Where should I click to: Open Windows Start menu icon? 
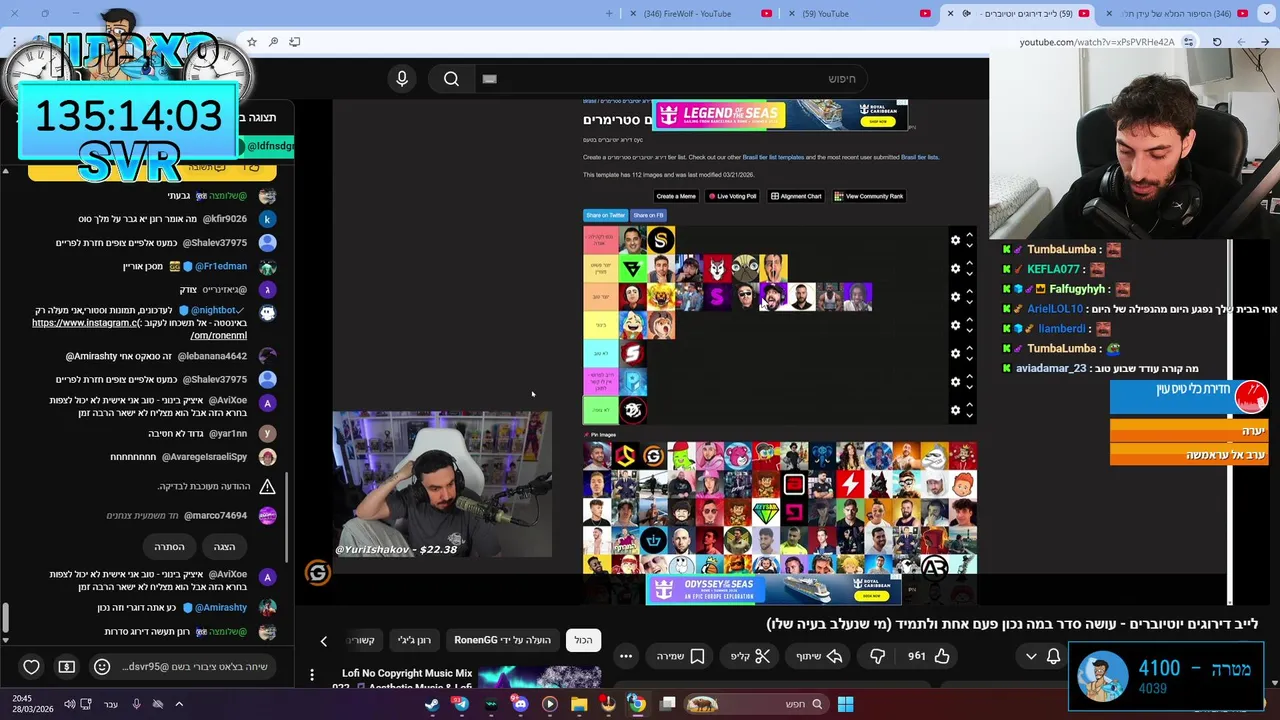846,704
